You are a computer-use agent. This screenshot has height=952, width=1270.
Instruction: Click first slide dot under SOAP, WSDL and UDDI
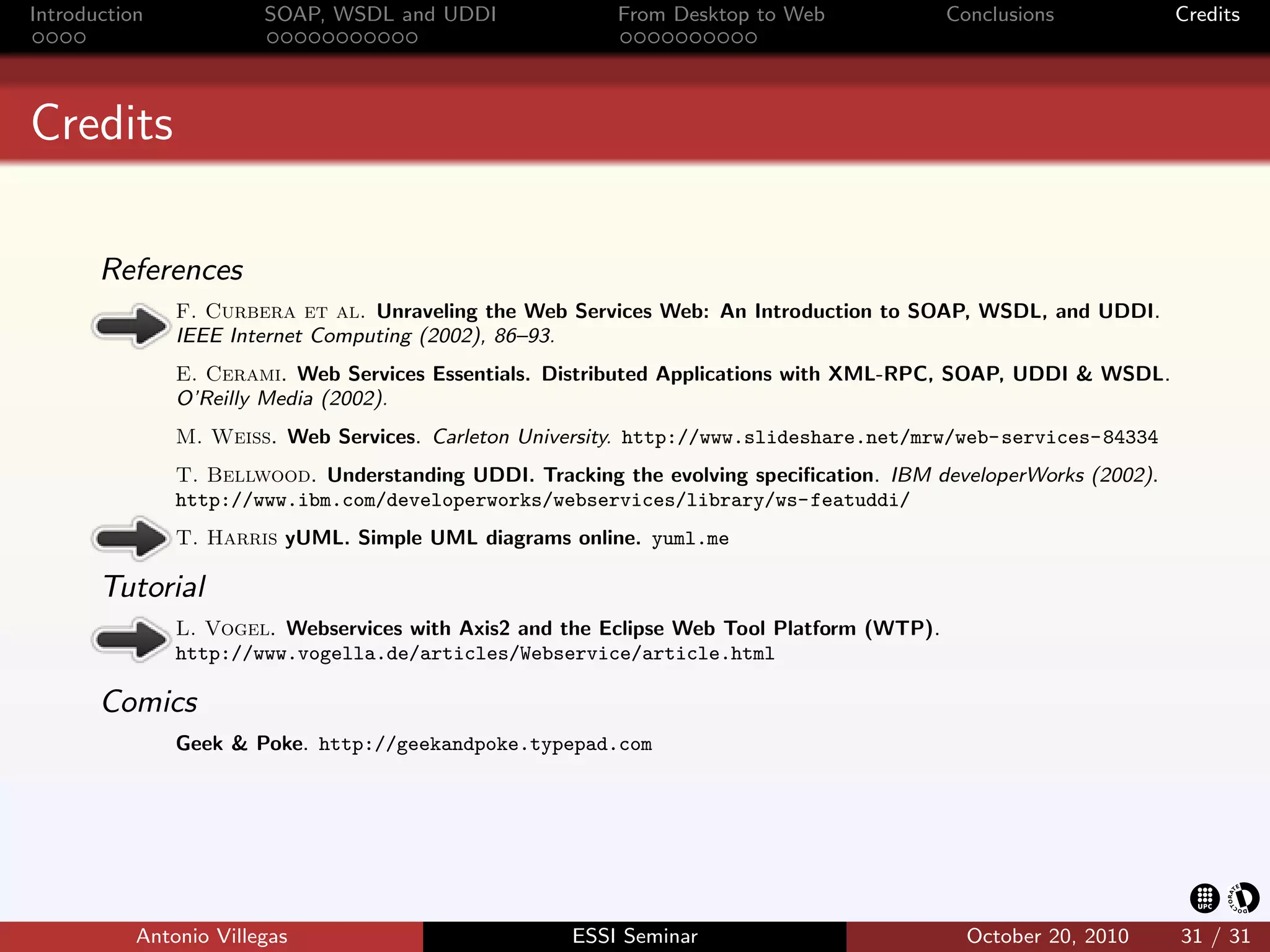tap(273, 38)
